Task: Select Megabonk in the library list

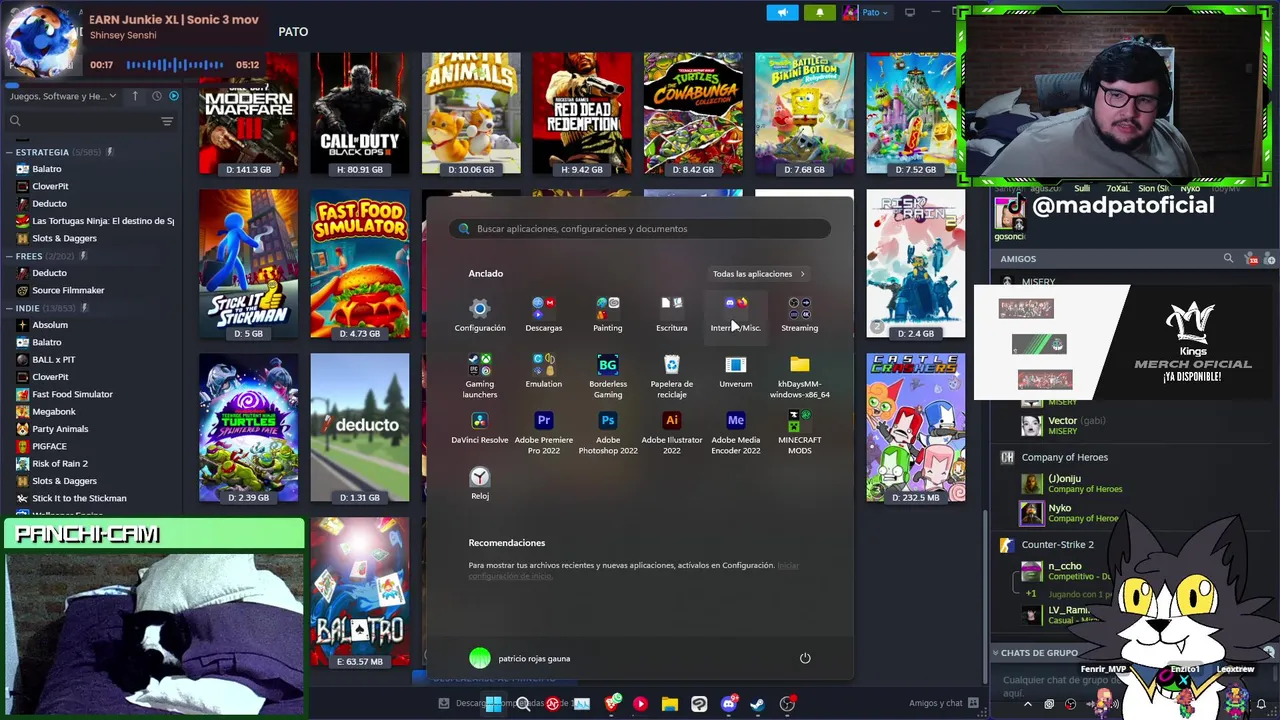Action: click(54, 411)
